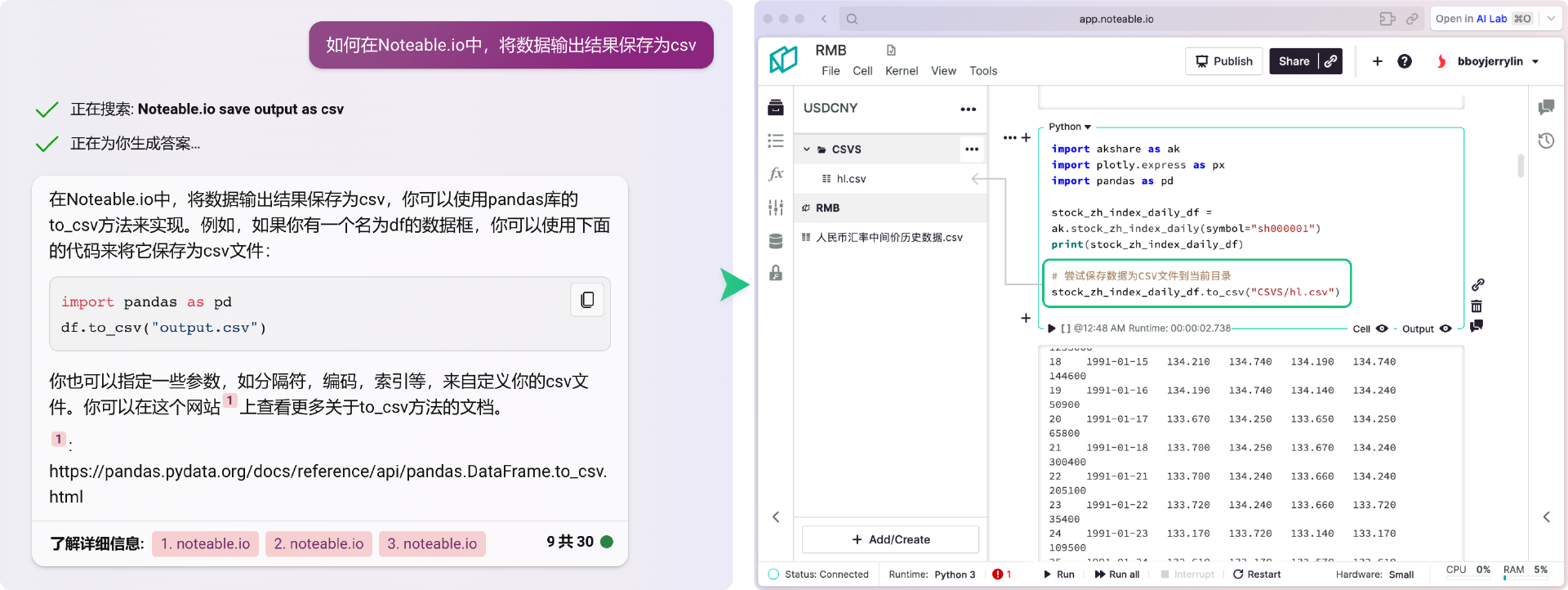Viewport: 1568px width, 590px height.
Task: Open the browser toolbar dropdown chevron
Action: (1551, 19)
